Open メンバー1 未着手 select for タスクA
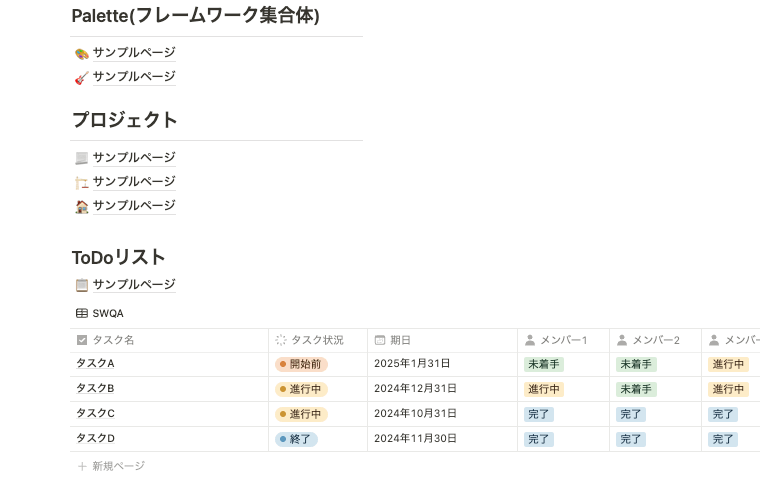The image size is (760, 487). click(544, 364)
